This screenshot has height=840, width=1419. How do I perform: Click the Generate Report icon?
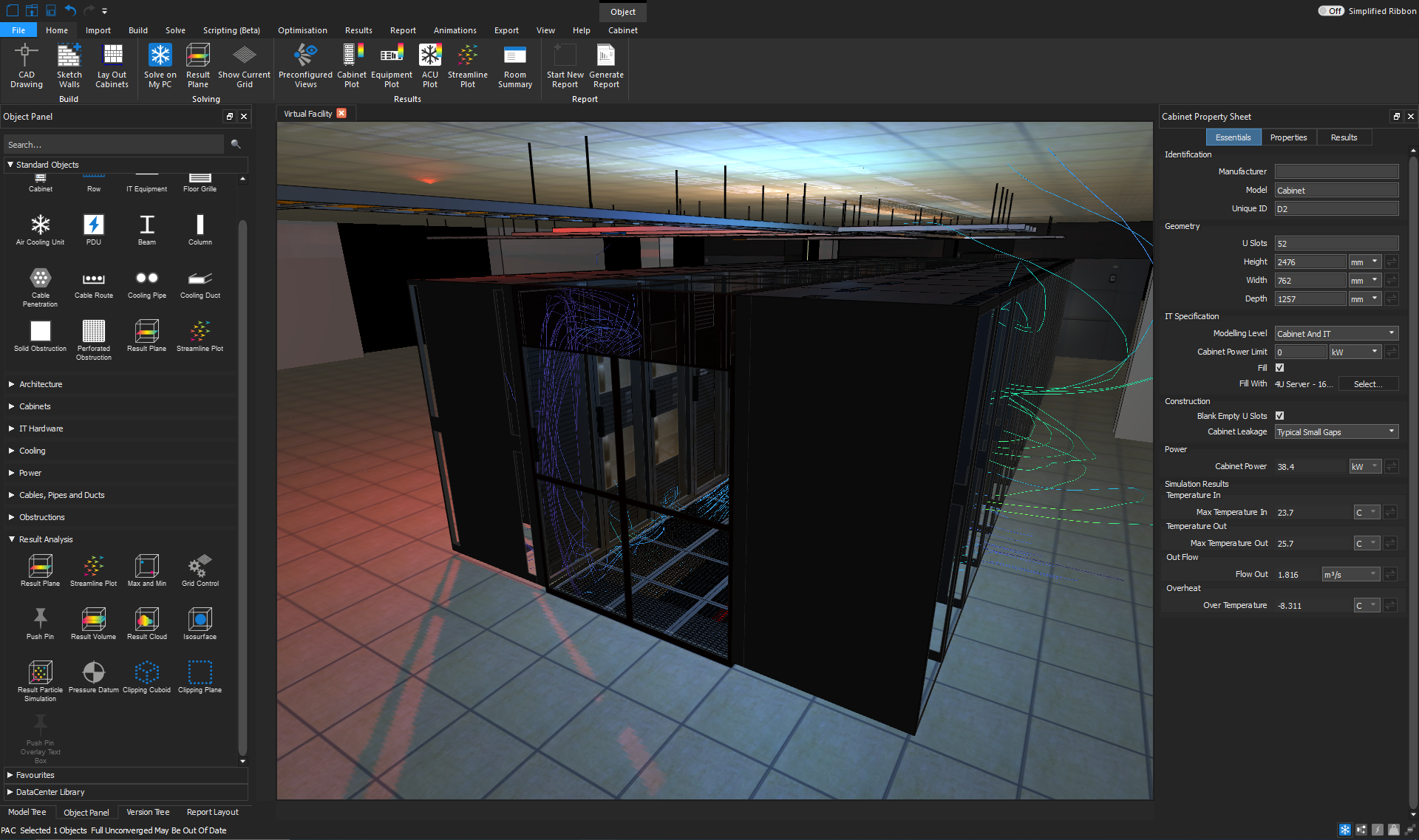tap(606, 56)
